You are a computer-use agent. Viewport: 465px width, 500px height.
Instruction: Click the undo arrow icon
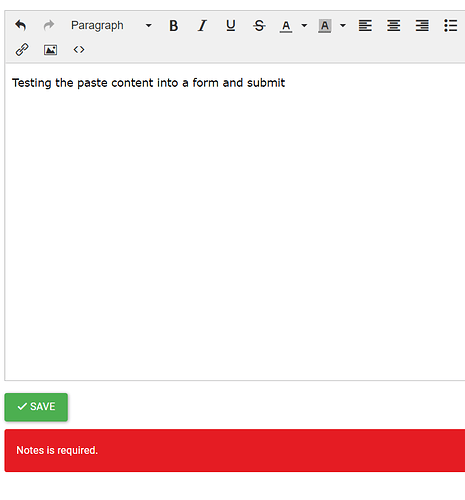click(x=21, y=25)
